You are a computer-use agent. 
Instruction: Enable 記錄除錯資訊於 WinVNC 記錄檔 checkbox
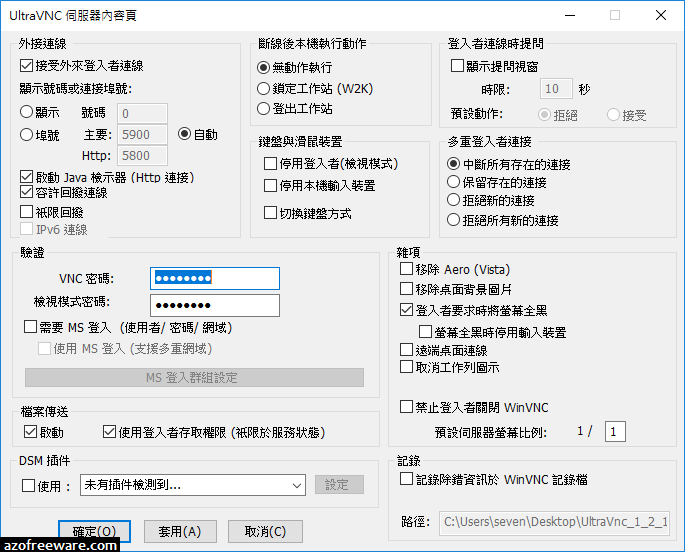(x=406, y=479)
